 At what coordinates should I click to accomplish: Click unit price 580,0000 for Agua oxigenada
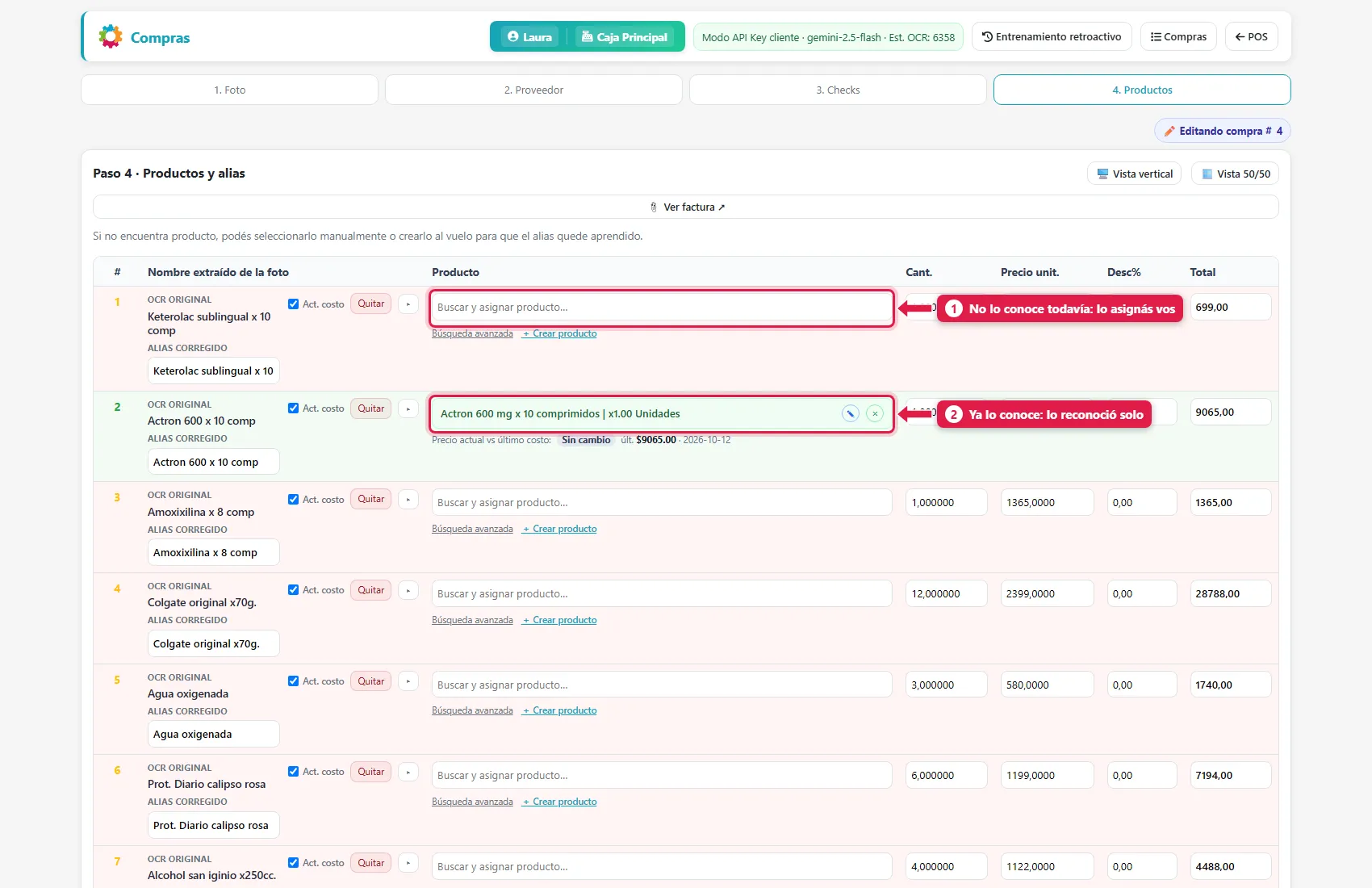pyautogui.click(x=1047, y=685)
